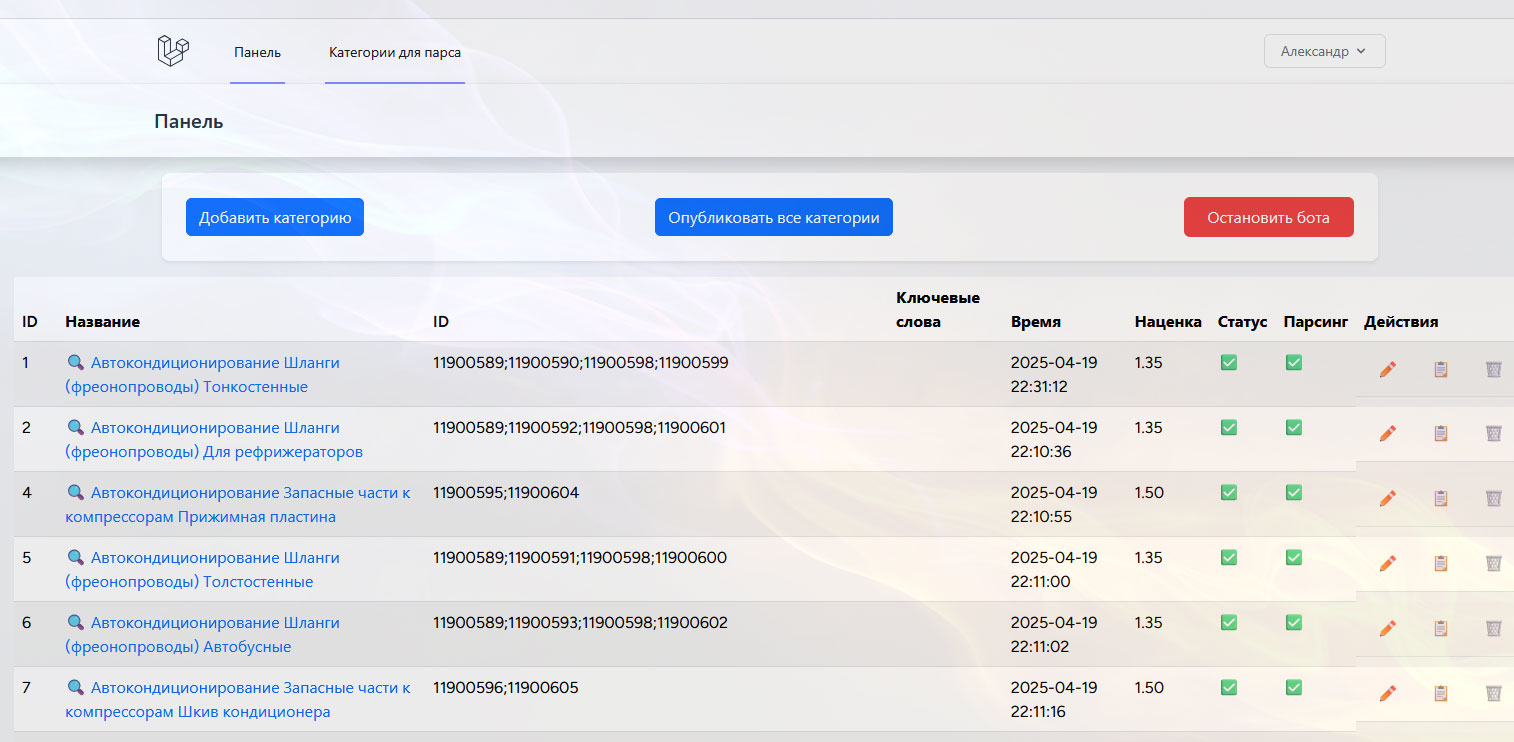The height and width of the screenshot is (742, 1514).
Task: Click magnifier icon beside Тонкостенные category
Action: 75,363
